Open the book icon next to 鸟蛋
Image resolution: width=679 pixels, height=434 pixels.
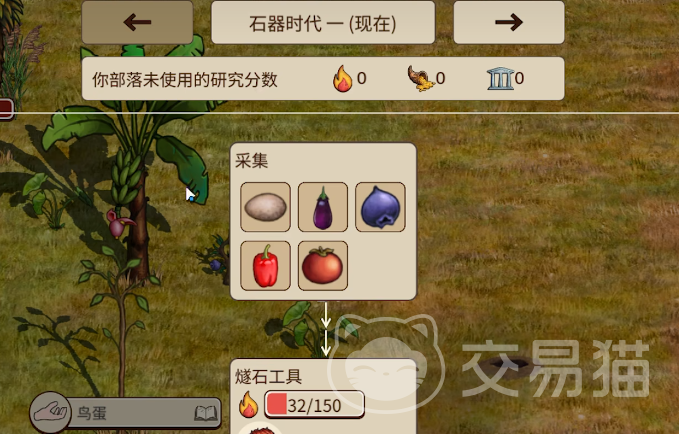(x=206, y=413)
